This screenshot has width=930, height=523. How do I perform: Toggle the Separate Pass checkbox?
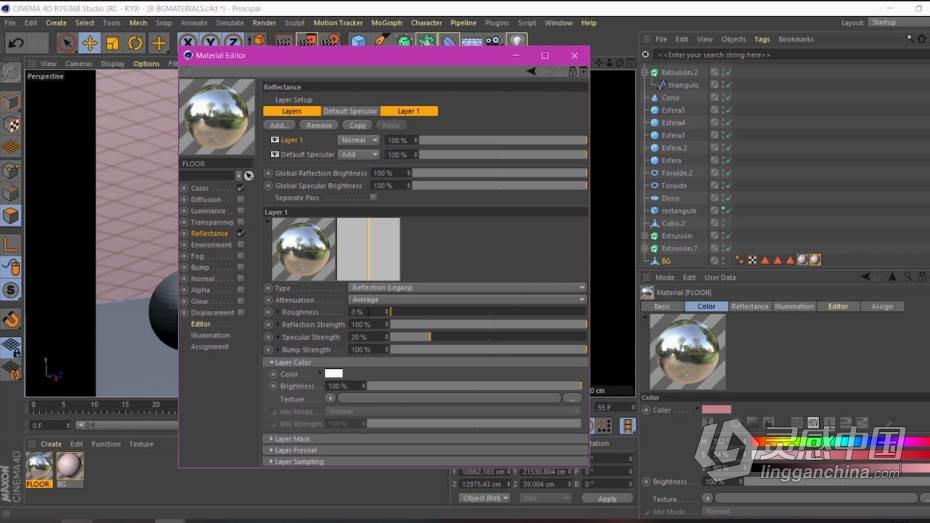pos(373,197)
